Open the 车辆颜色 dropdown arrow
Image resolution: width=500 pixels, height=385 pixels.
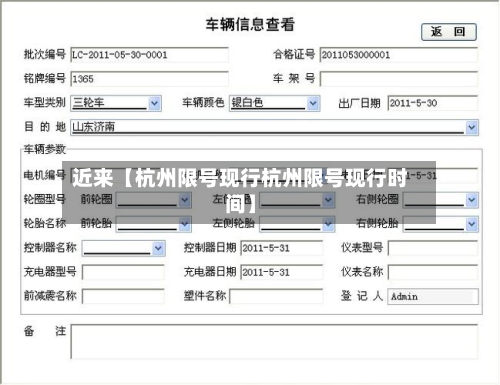(313, 103)
